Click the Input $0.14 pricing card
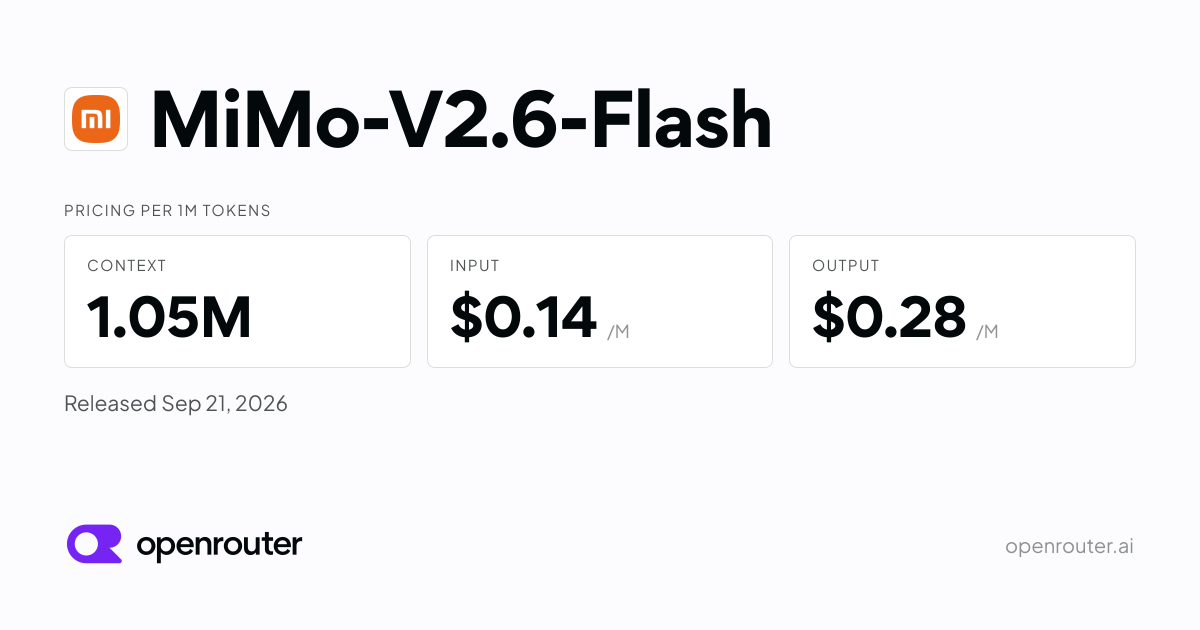The height and width of the screenshot is (630, 1200). (x=600, y=301)
